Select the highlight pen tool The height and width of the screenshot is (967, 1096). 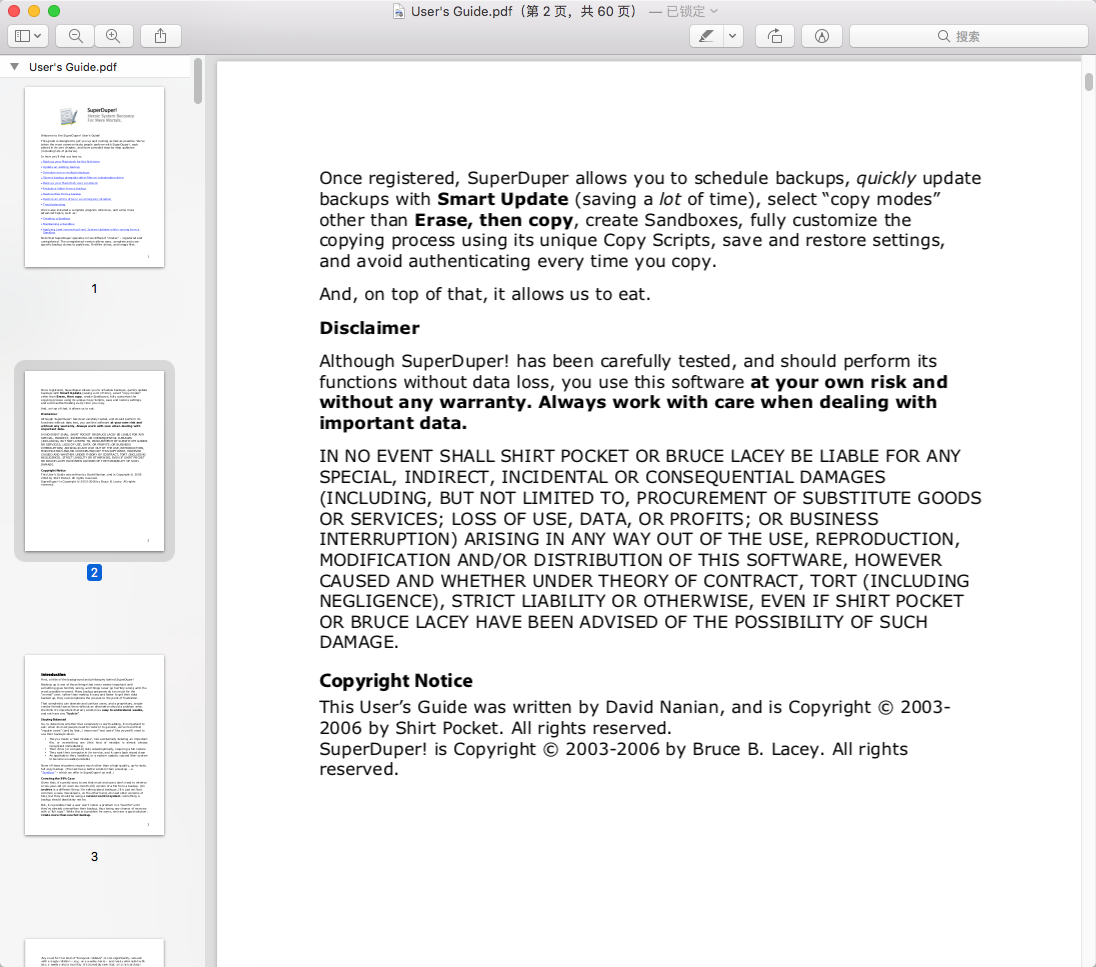click(x=706, y=36)
